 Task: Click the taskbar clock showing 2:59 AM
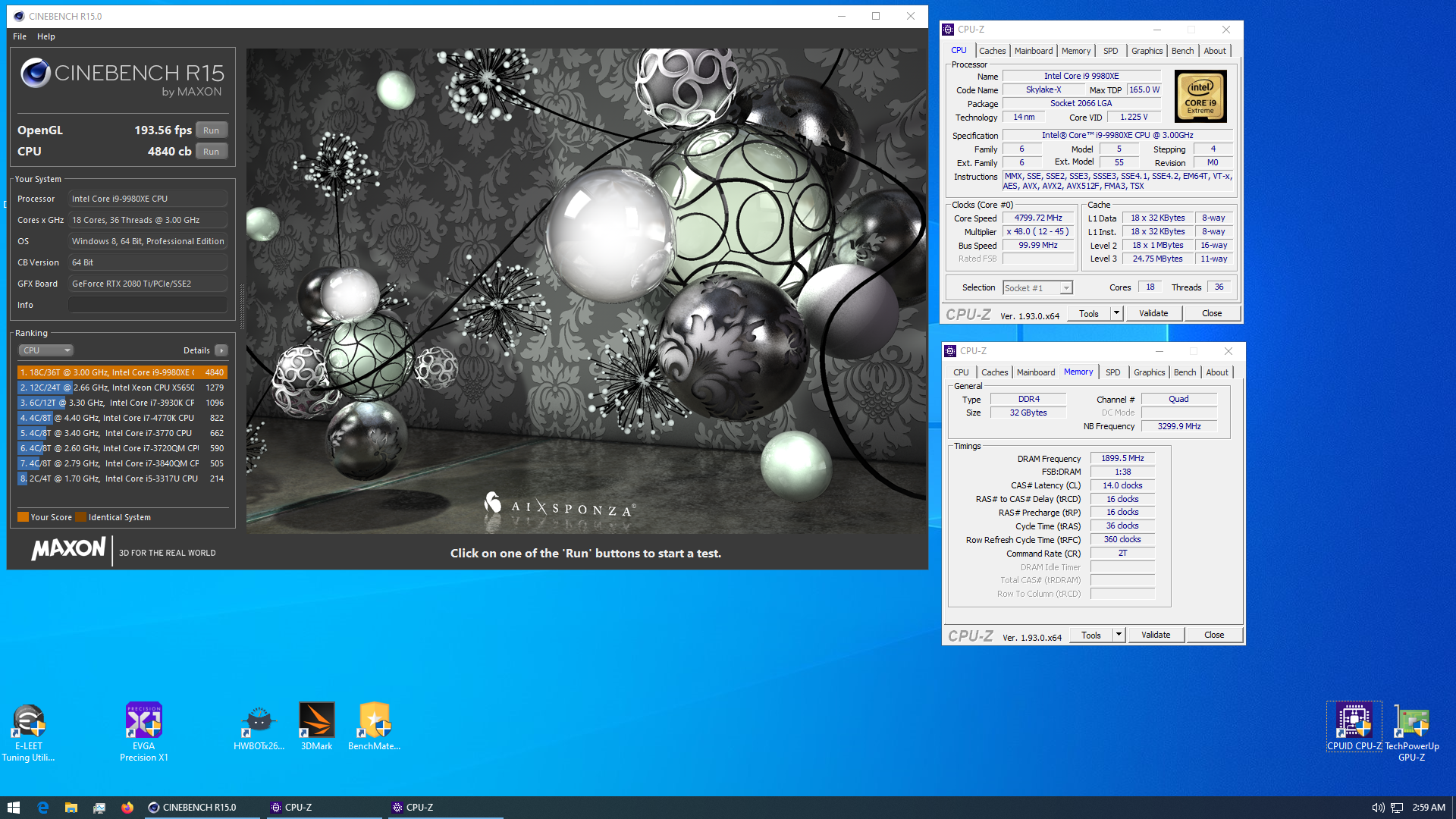coord(1429,808)
